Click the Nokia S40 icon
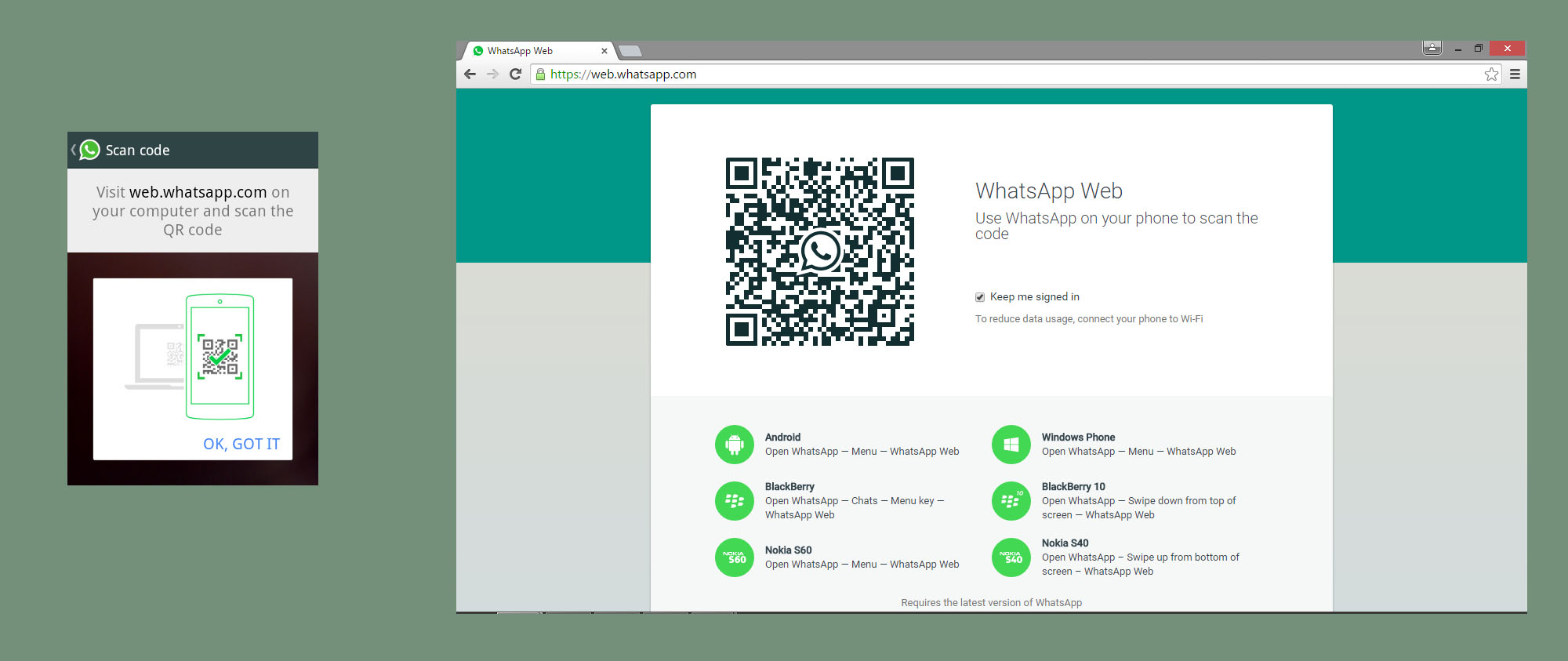Screen dimensions: 1568x661 [1011, 557]
